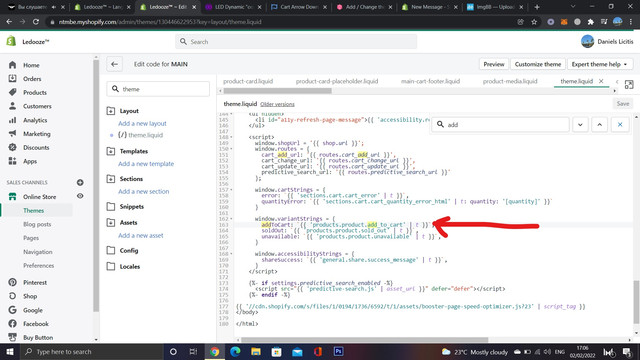
Task: Open Marketing section
Action: (x=37, y=134)
